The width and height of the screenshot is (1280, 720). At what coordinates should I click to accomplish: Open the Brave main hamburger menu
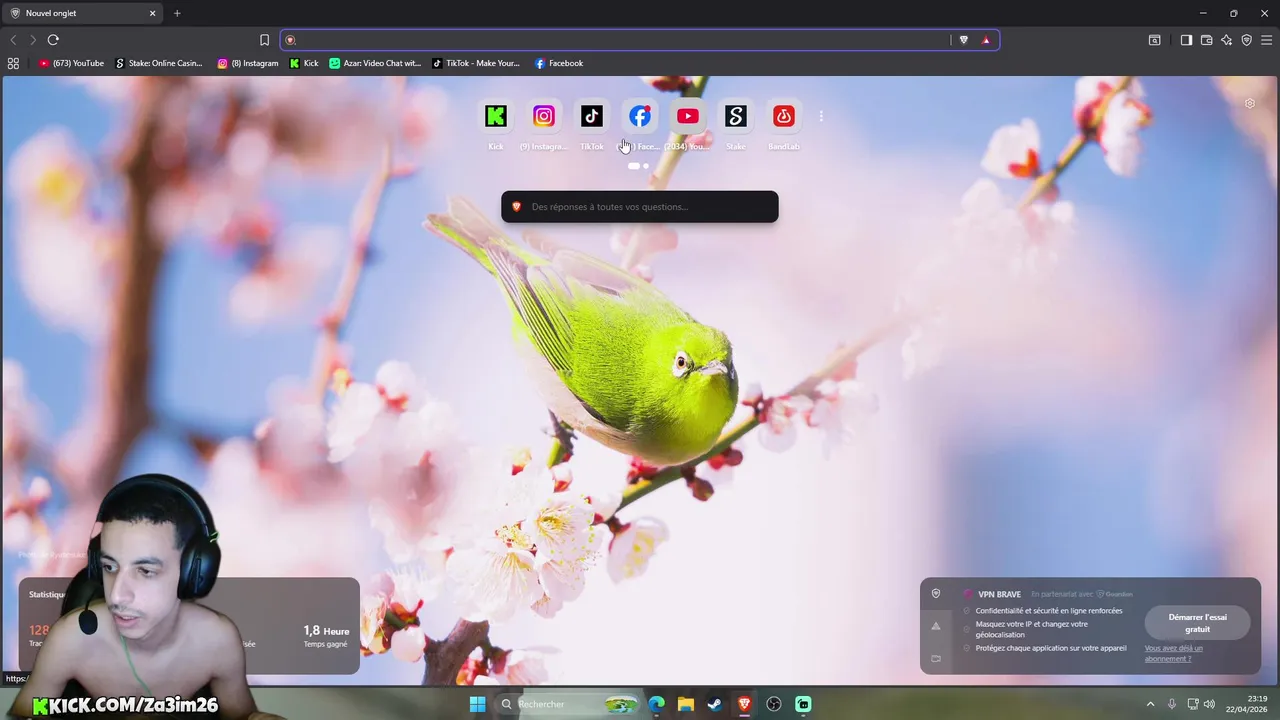pos(1267,40)
